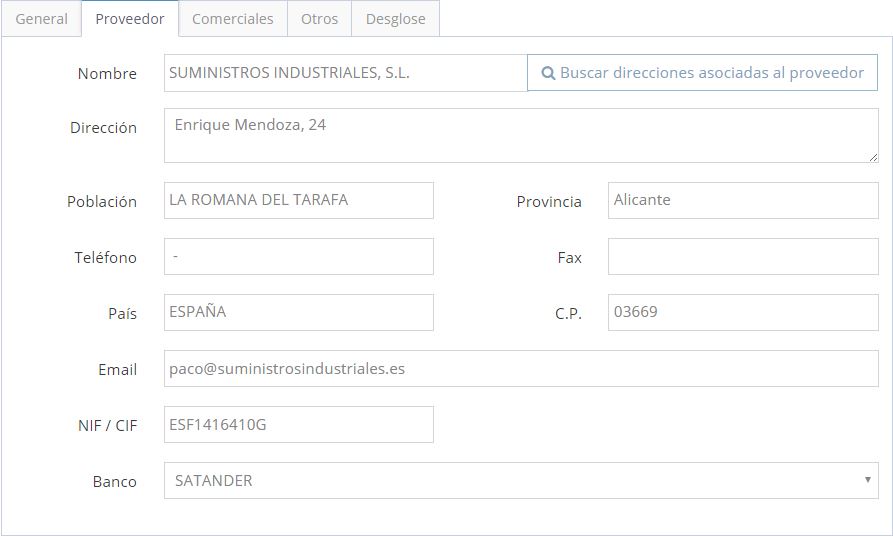Click the Provincia field with Alicante
Screen dimensions: 893x536
click(x=743, y=201)
